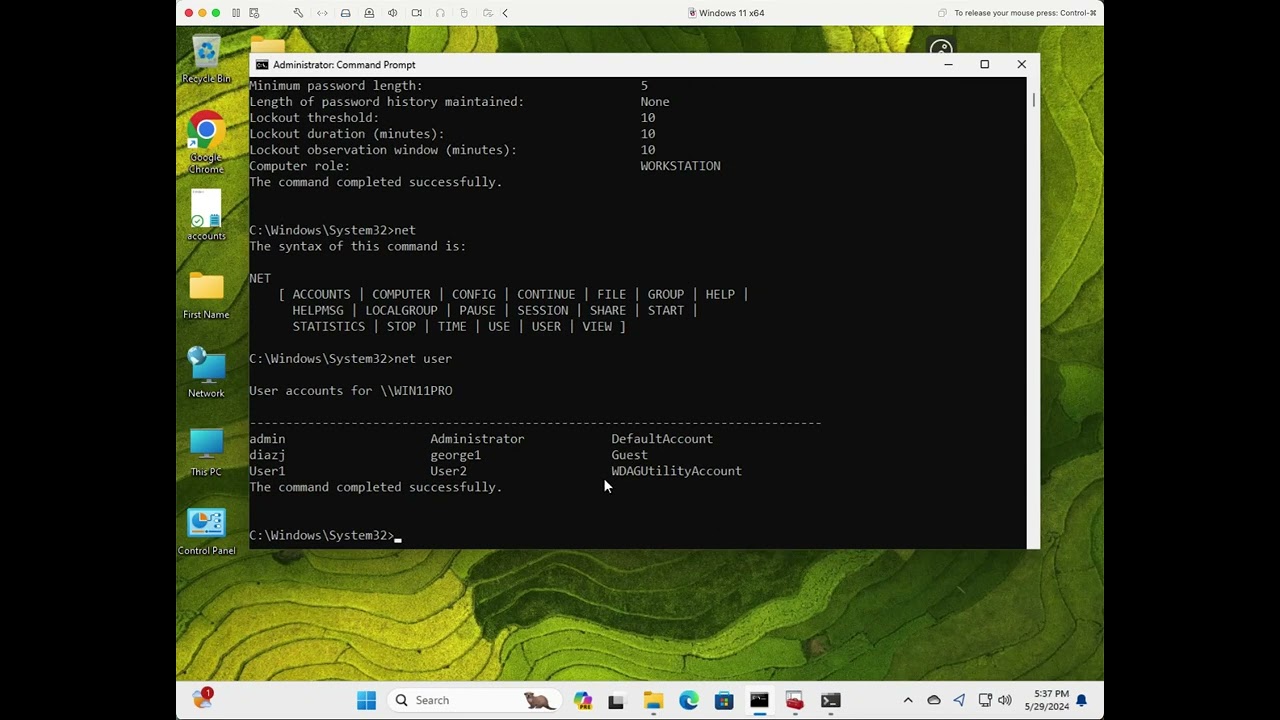Open File Explorer from taskbar
The height and width of the screenshot is (720, 1280).
[653, 700]
